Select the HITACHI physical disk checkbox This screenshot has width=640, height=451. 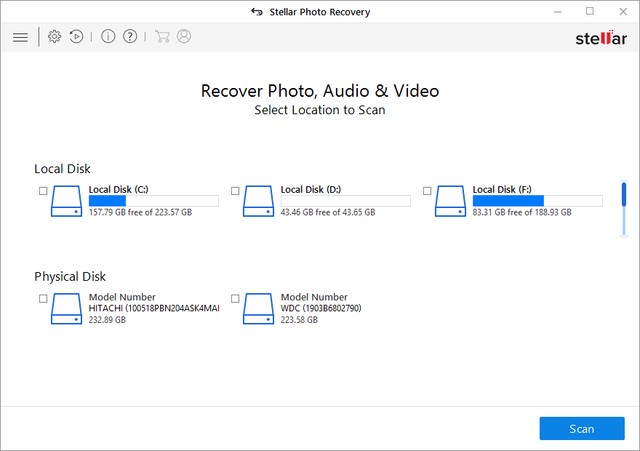[43, 299]
